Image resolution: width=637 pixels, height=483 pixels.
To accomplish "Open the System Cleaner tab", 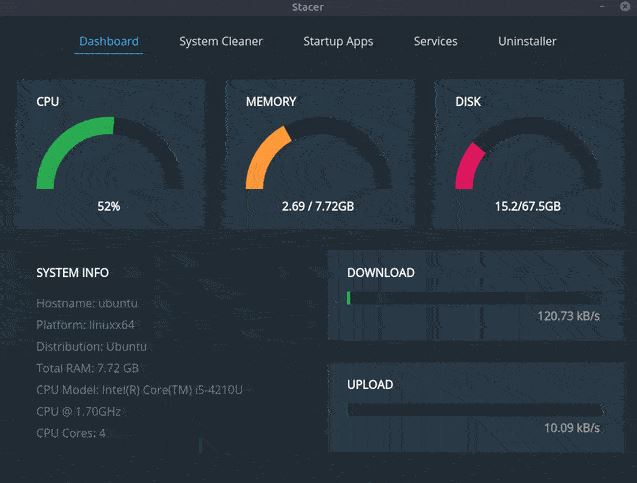I will point(221,42).
